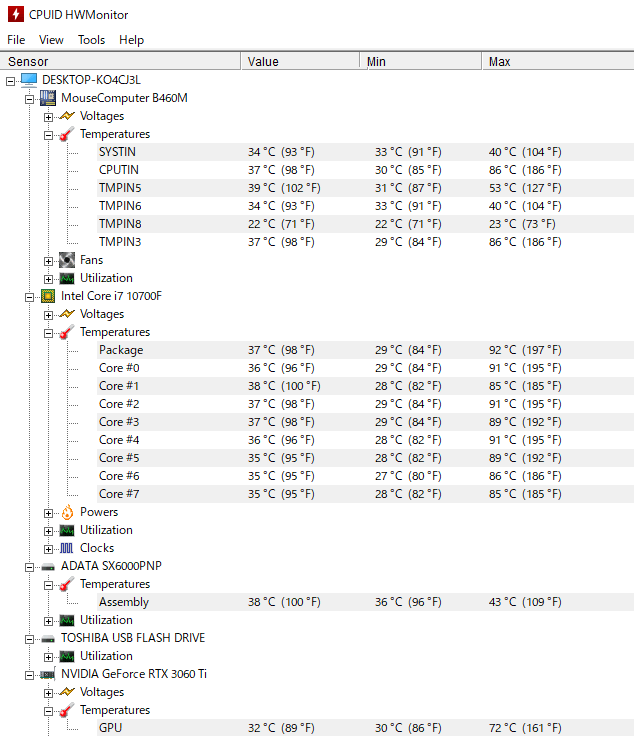Expand the Fans node

(48, 261)
